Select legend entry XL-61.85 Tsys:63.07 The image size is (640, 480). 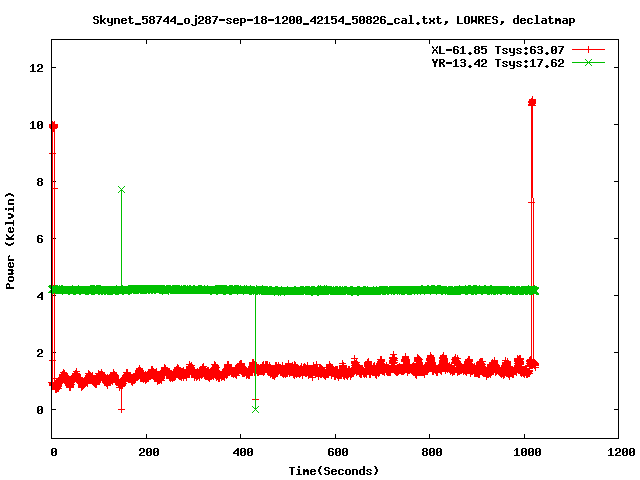click(498, 50)
